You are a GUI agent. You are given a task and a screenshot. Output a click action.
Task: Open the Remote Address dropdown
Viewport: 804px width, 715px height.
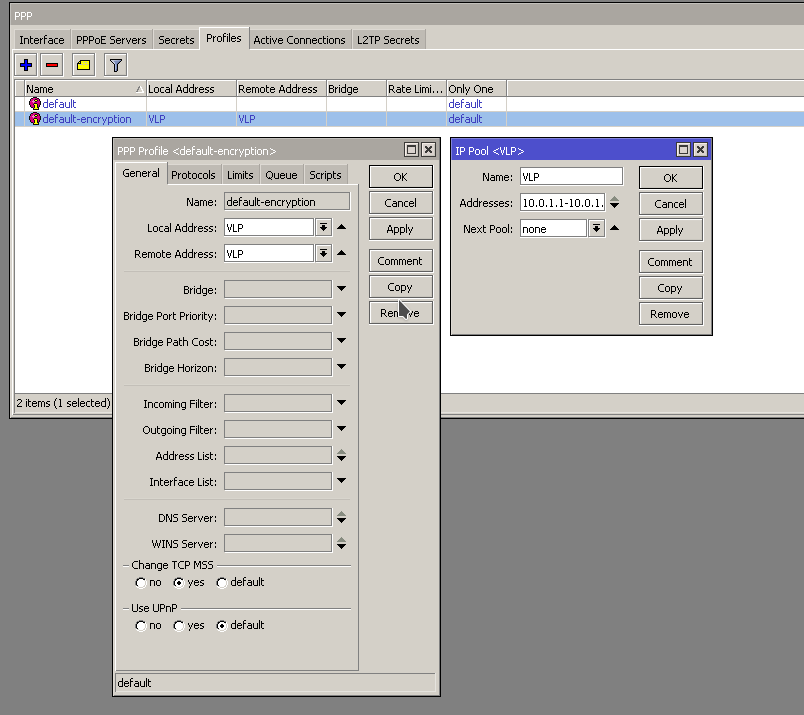323,254
